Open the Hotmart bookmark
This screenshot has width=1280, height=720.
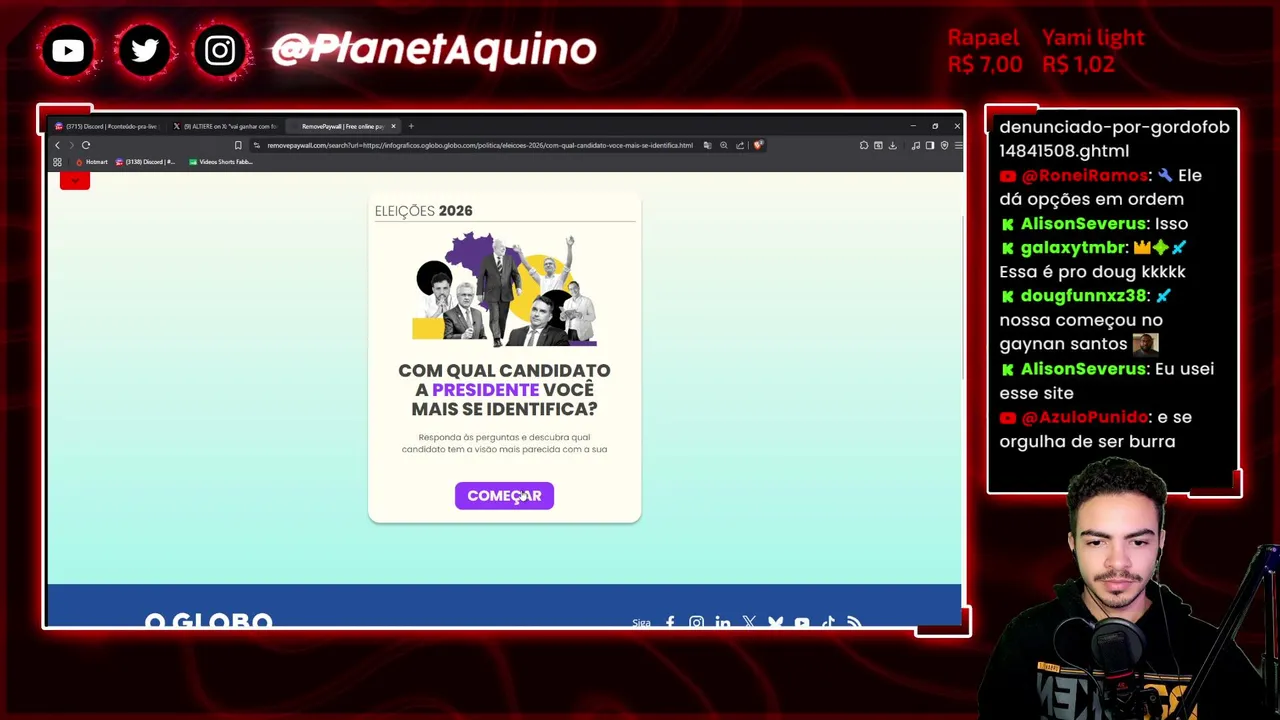pos(92,162)
